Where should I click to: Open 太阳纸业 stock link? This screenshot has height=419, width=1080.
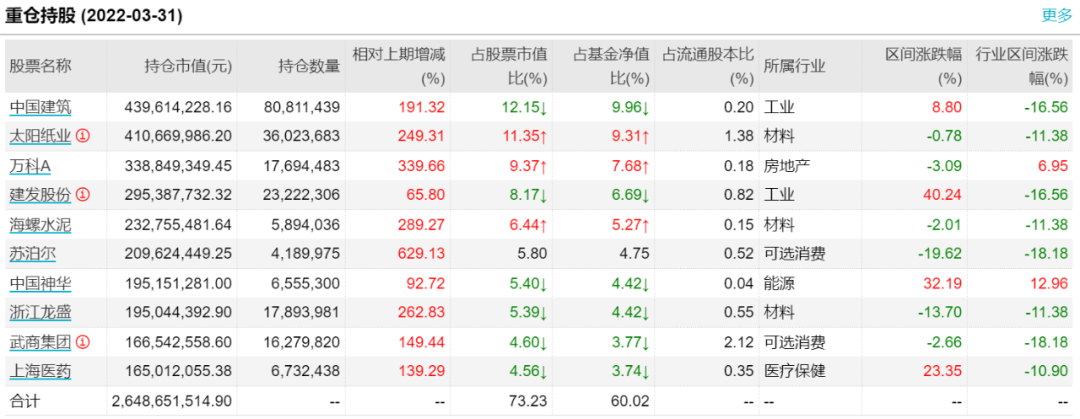point(40,136)
